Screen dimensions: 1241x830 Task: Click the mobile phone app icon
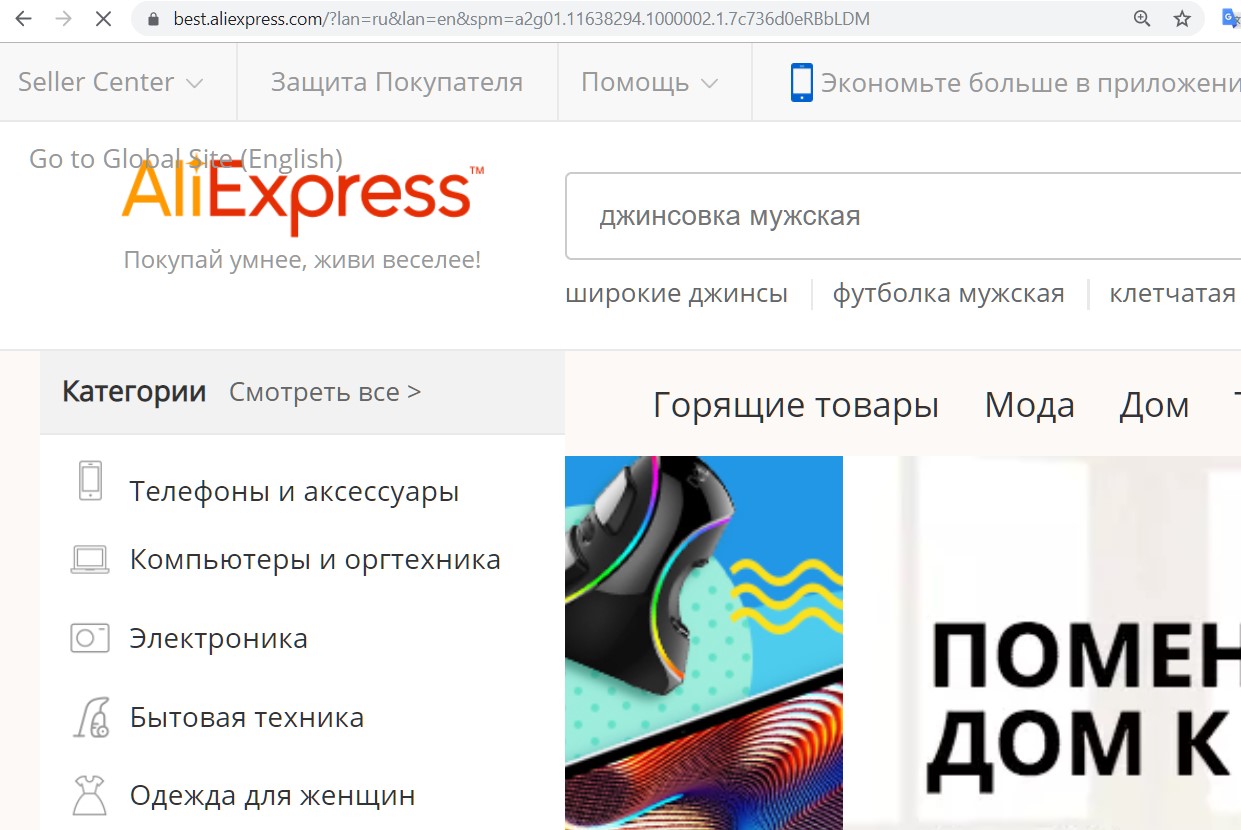click(801, 83)
